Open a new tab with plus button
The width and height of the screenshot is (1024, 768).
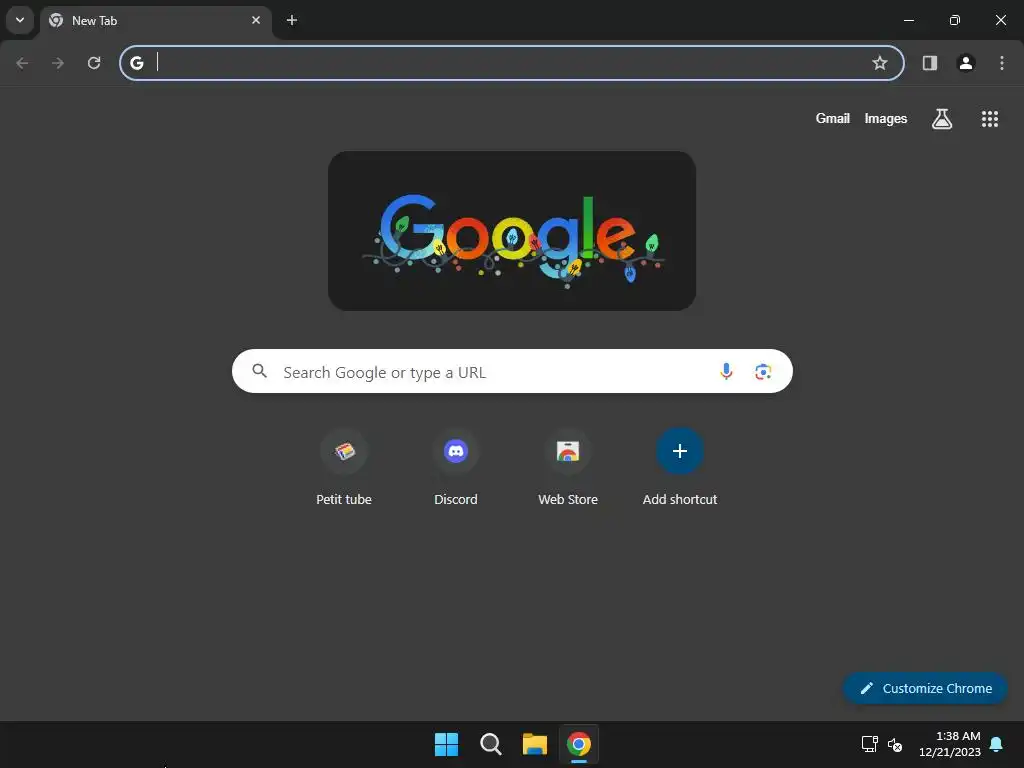tap(292, 20)
